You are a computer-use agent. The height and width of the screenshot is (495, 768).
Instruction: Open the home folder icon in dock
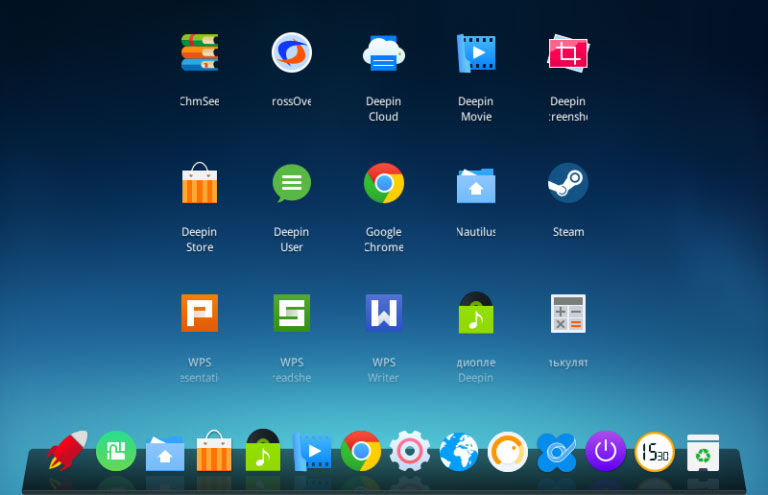point(165,454)
